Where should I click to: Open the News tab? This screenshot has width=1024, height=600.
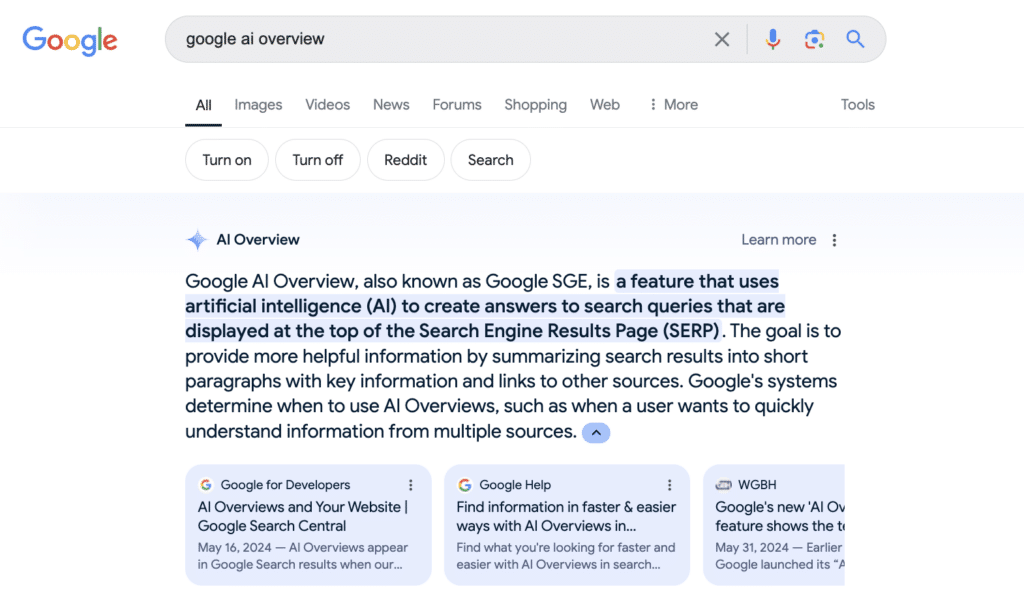pyautogui.click(x=391, y=104)
